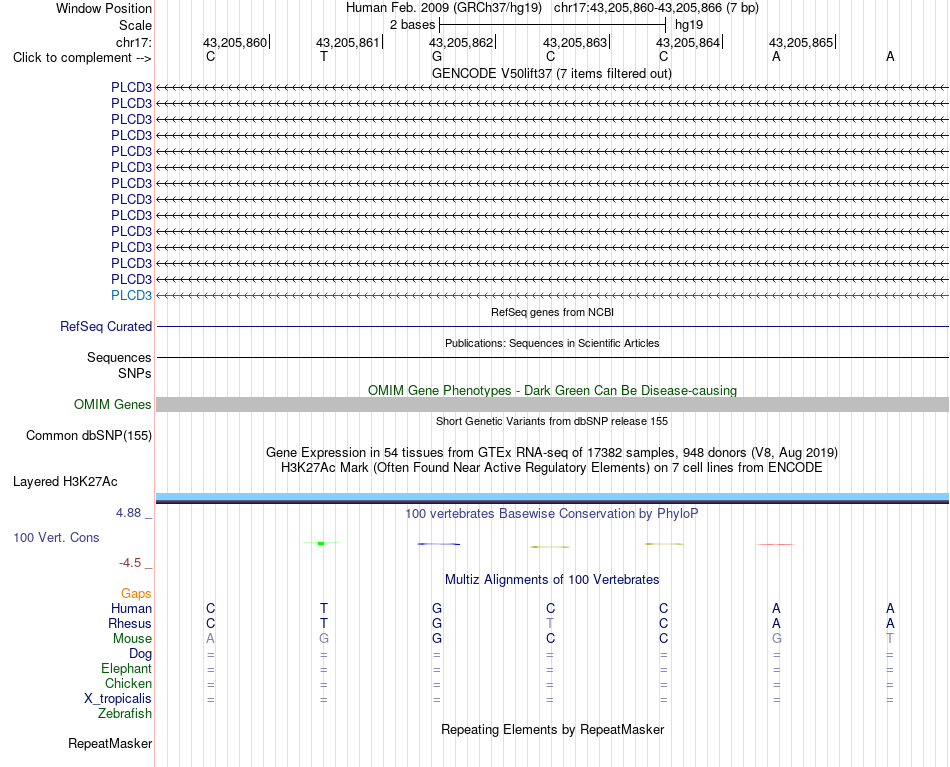Click the RepeatMasker track label
Image resolution: width=950 pixels, height=767 pixels.
110,743
